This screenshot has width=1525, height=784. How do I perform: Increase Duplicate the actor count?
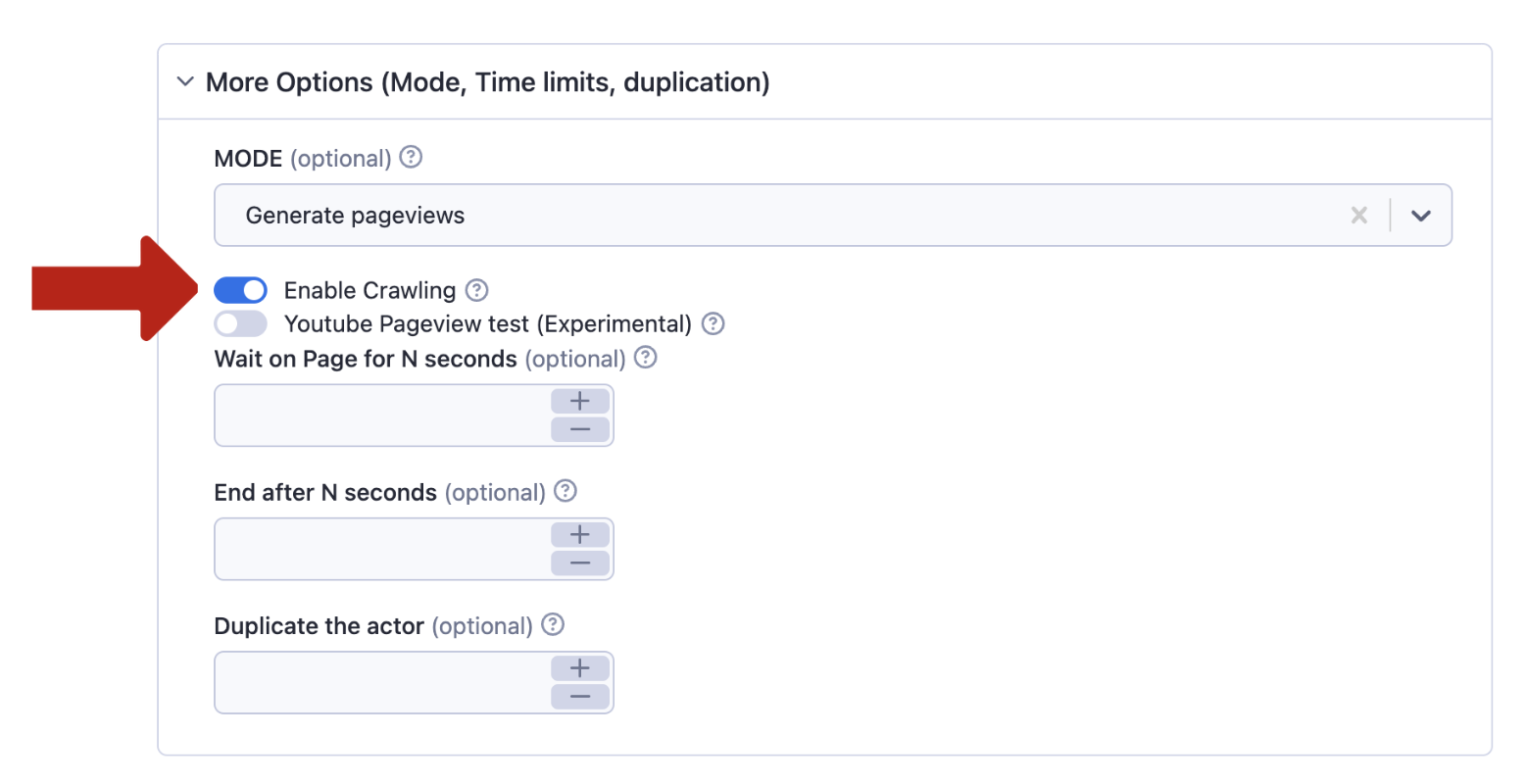580,668
